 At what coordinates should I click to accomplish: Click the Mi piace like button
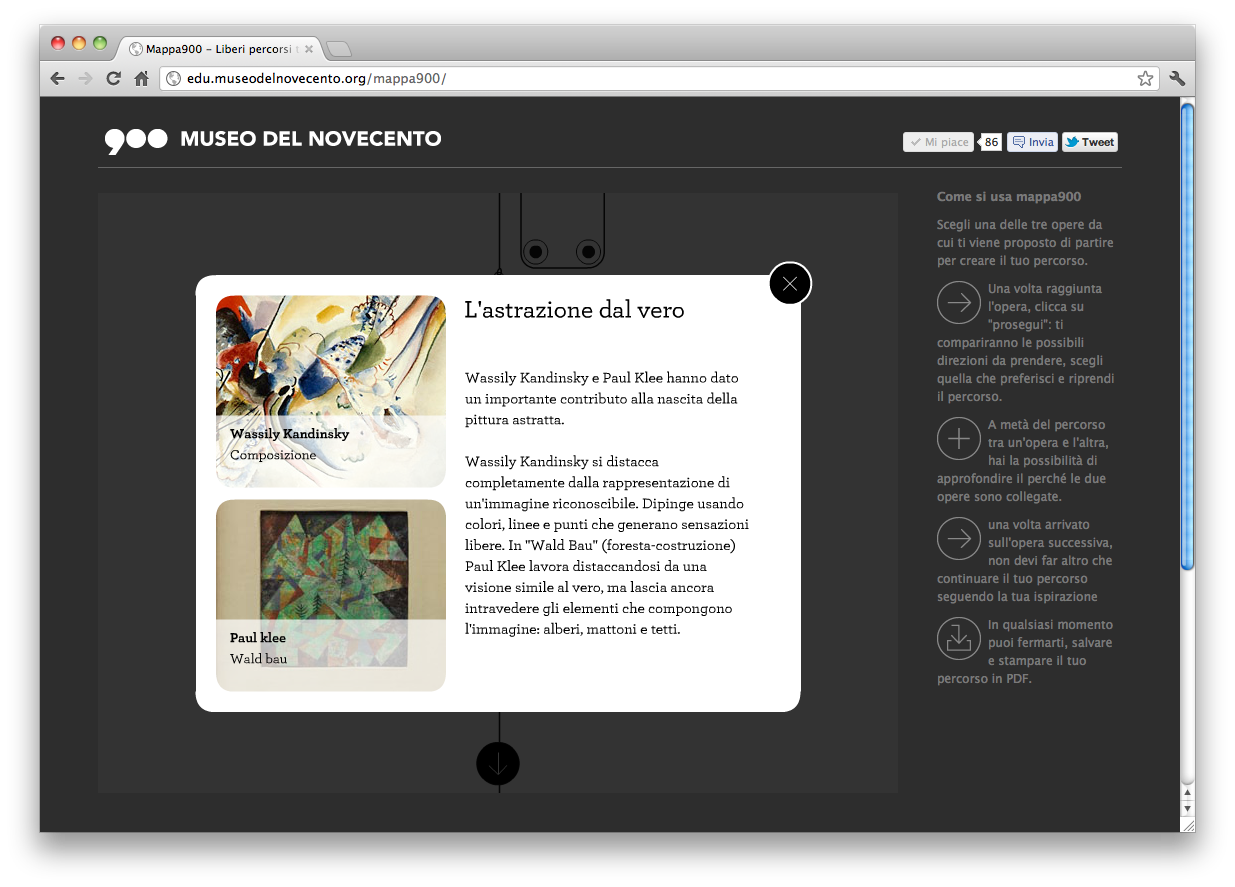click(938, 142)
